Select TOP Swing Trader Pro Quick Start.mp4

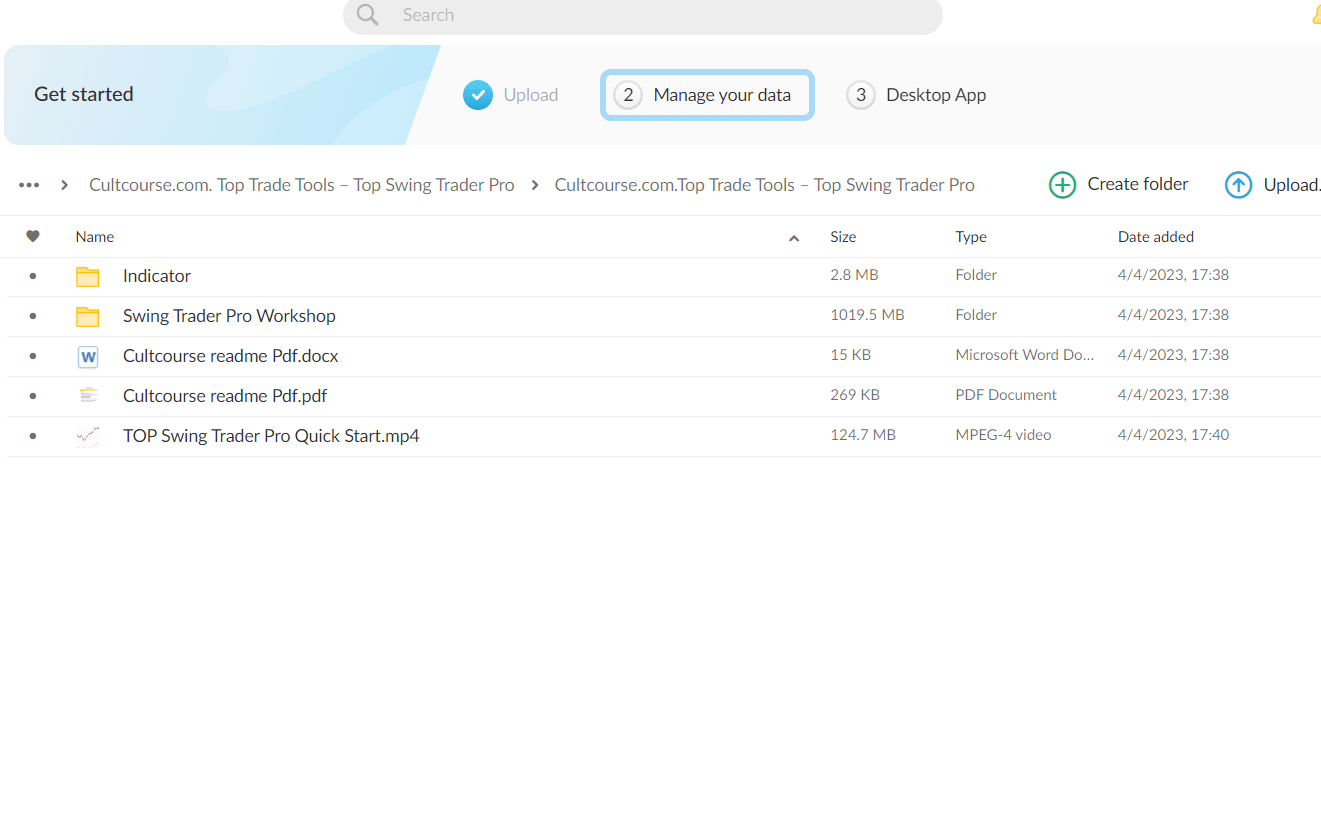coord(271,436)
